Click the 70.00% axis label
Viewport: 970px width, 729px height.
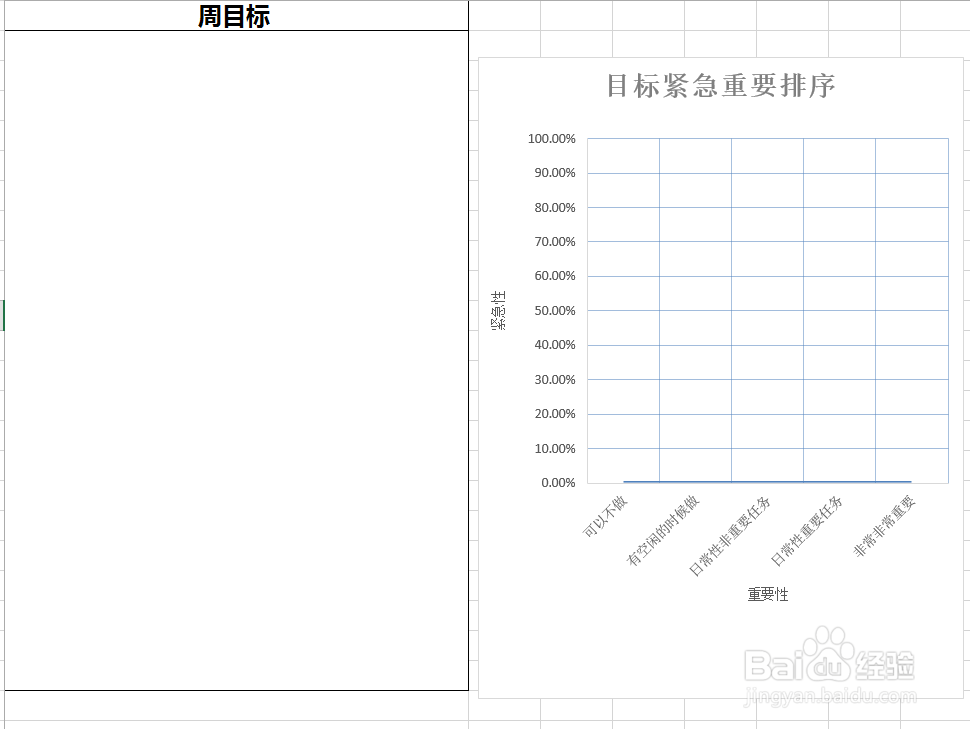coord(555,241)
